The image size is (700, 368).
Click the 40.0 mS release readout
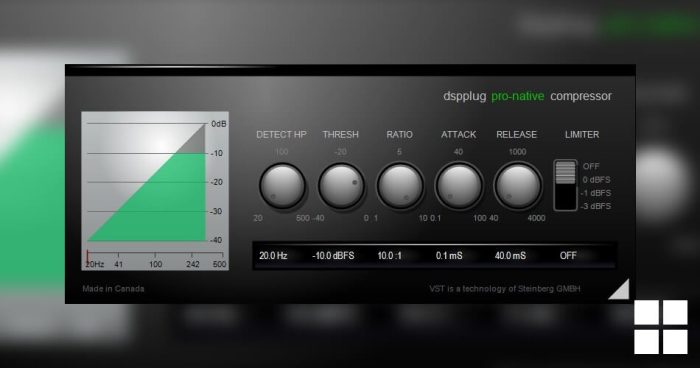tap(510, 255)
